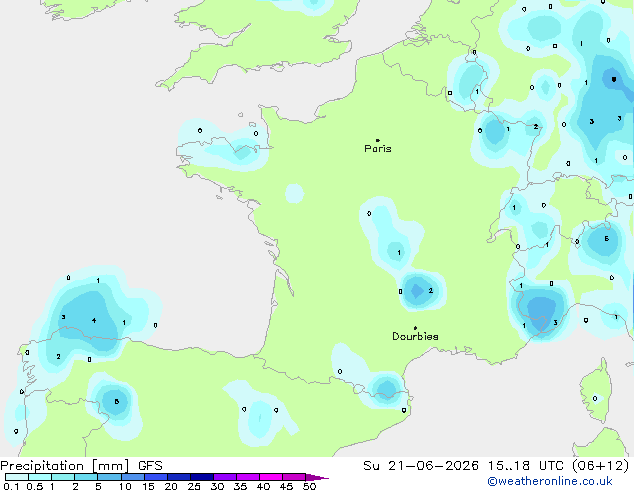Click the 15–20 mm legend swatch
Viewport: 634px width, 490px height.
click(156, 477)
